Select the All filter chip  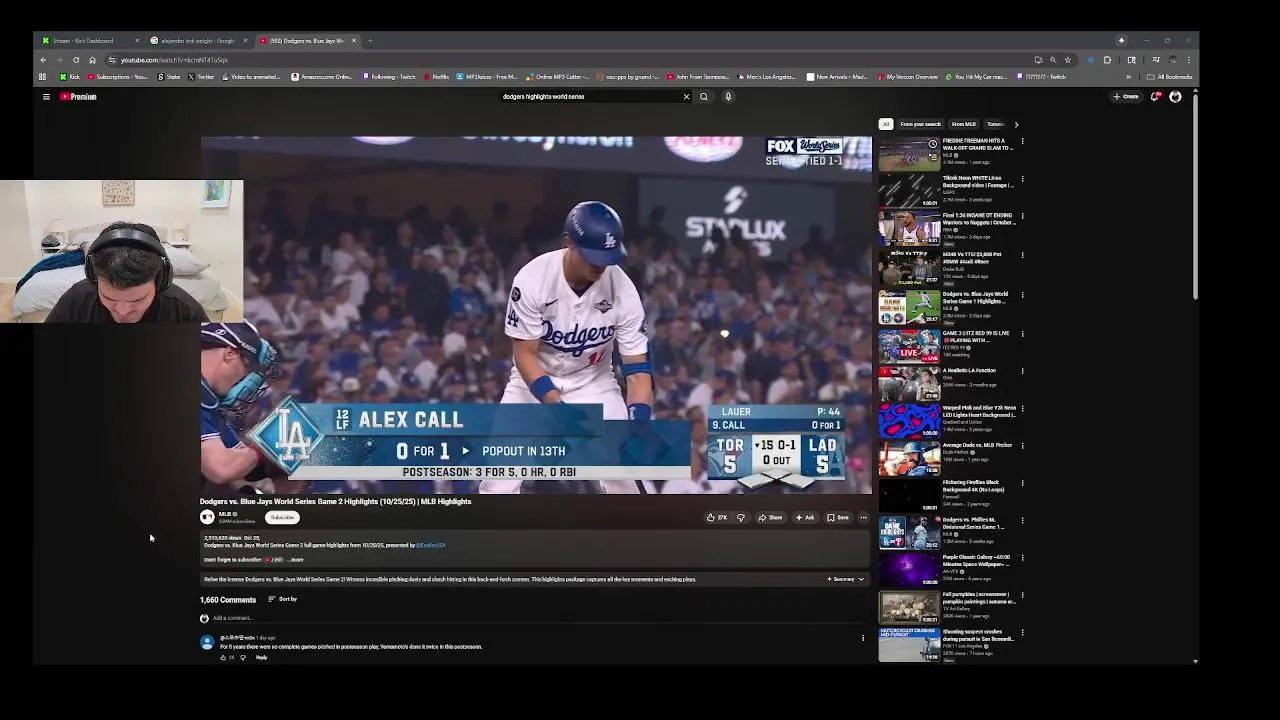pyautogui.click(x=885, y=124)
